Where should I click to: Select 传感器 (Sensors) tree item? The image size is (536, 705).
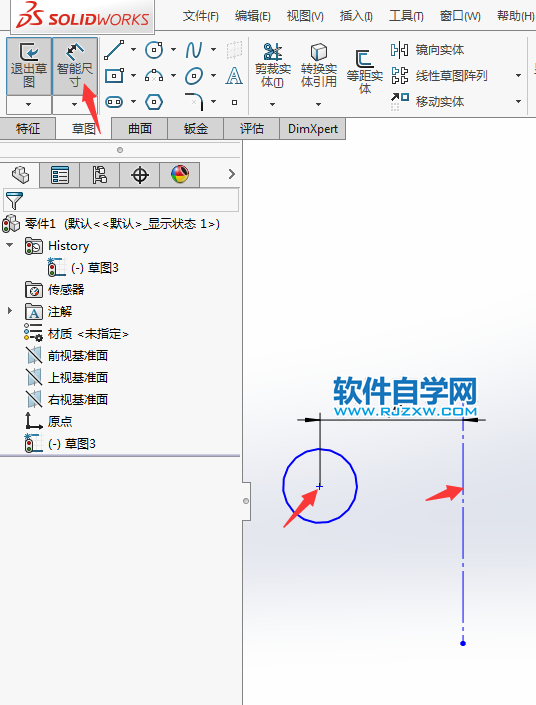point(55,290)
